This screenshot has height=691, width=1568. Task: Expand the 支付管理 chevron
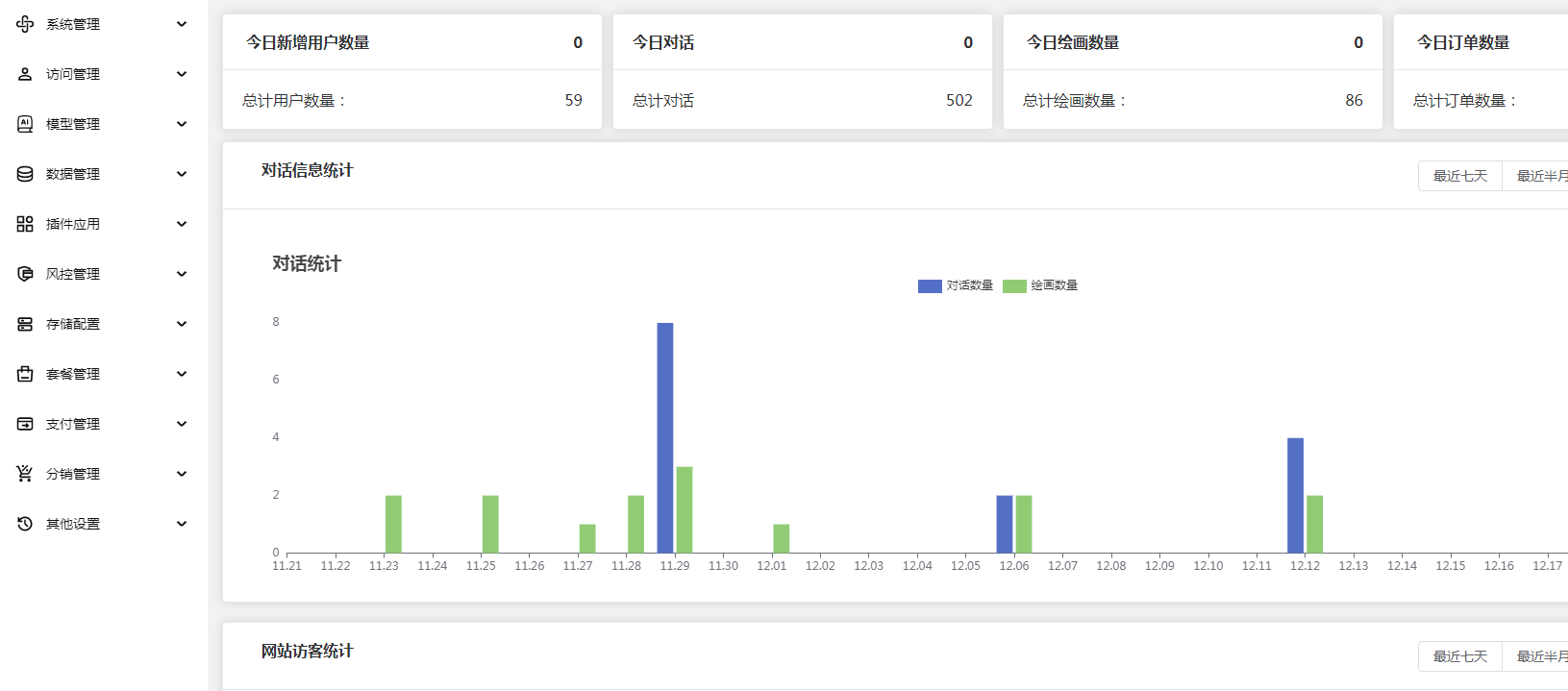pos(182,424)
